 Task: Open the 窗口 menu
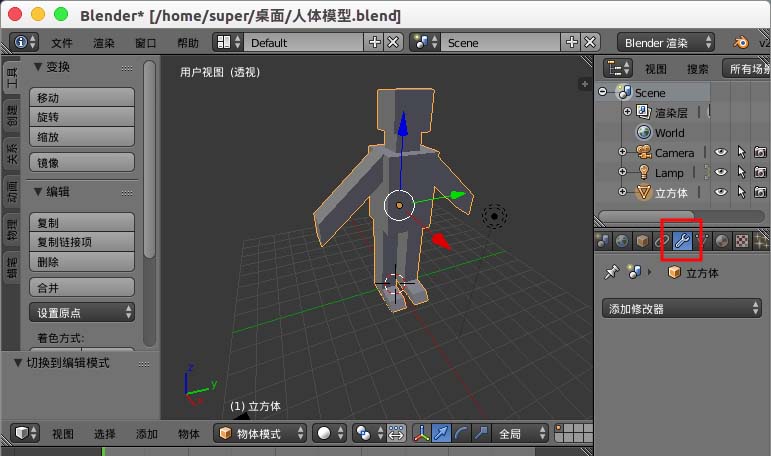point(146,43)
